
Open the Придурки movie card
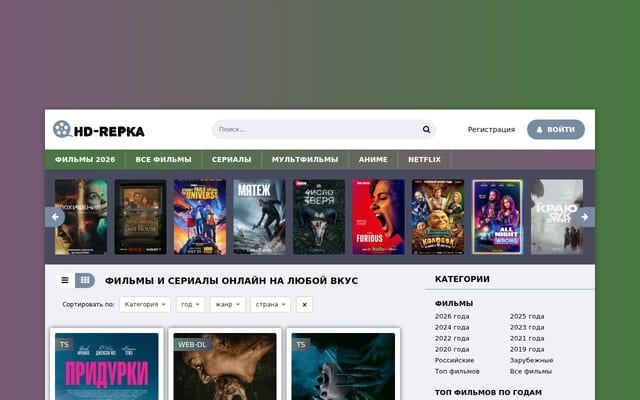pos(107,364)
